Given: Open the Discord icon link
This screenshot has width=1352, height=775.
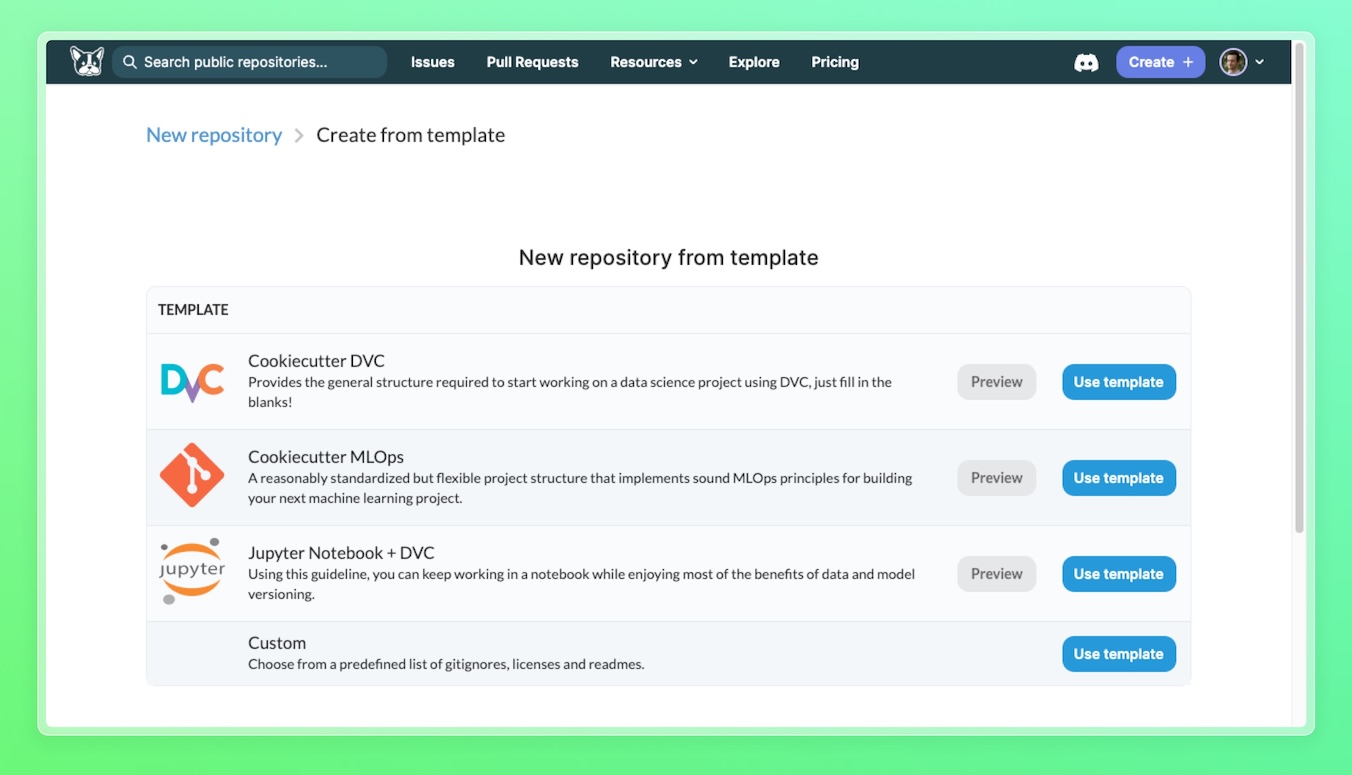Looking at the screenshot, I should coord(1086,62).
